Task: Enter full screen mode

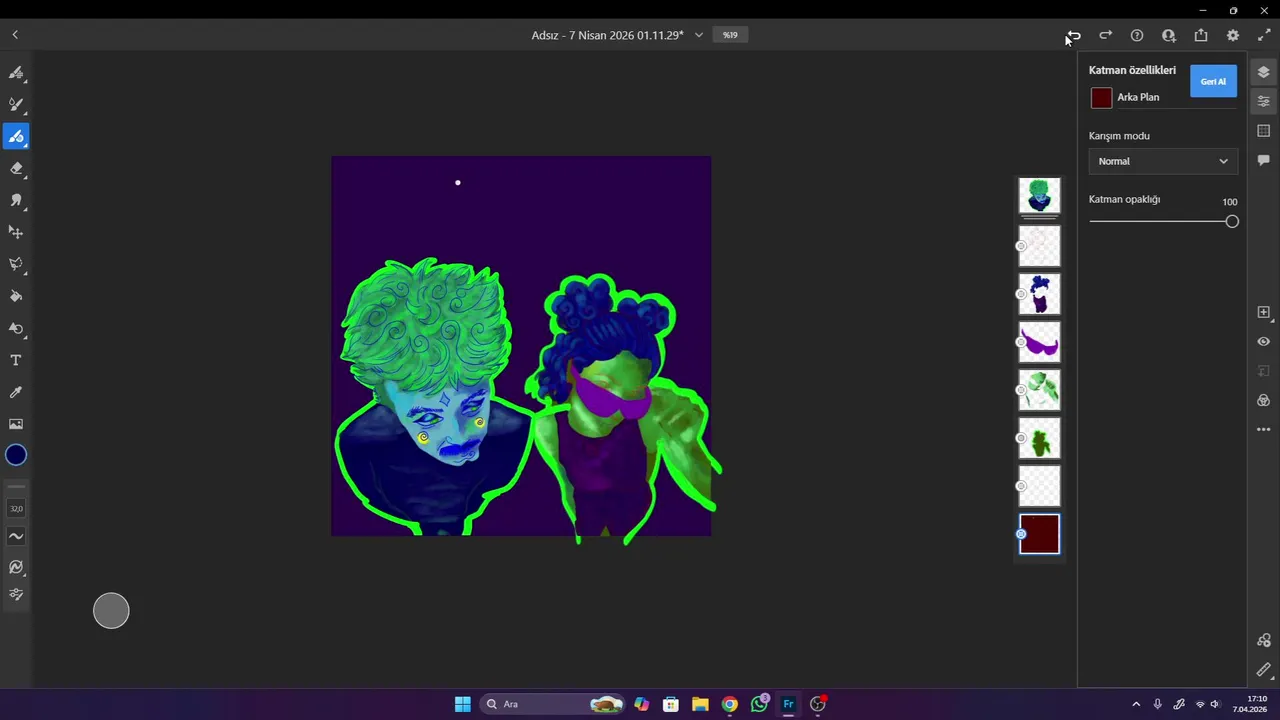Action: (x=1264, y=35)
